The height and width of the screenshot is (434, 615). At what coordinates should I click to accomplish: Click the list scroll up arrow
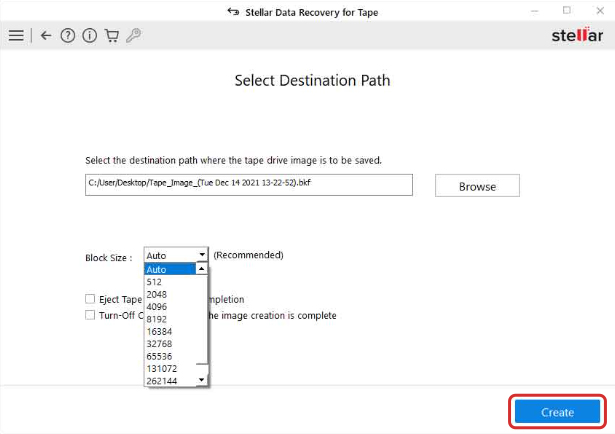coord(201,269)
